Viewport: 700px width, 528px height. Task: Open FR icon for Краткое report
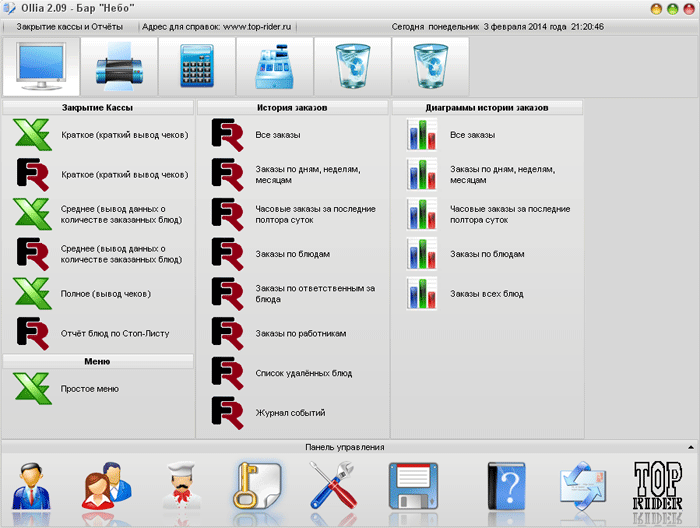click(32, 175)
